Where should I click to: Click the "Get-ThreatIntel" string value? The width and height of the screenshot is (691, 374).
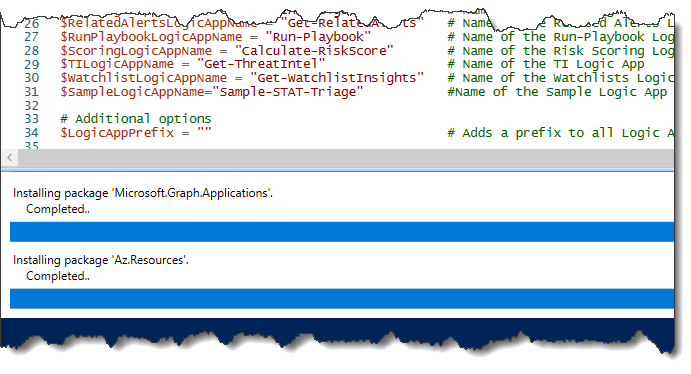click(261, 64)
